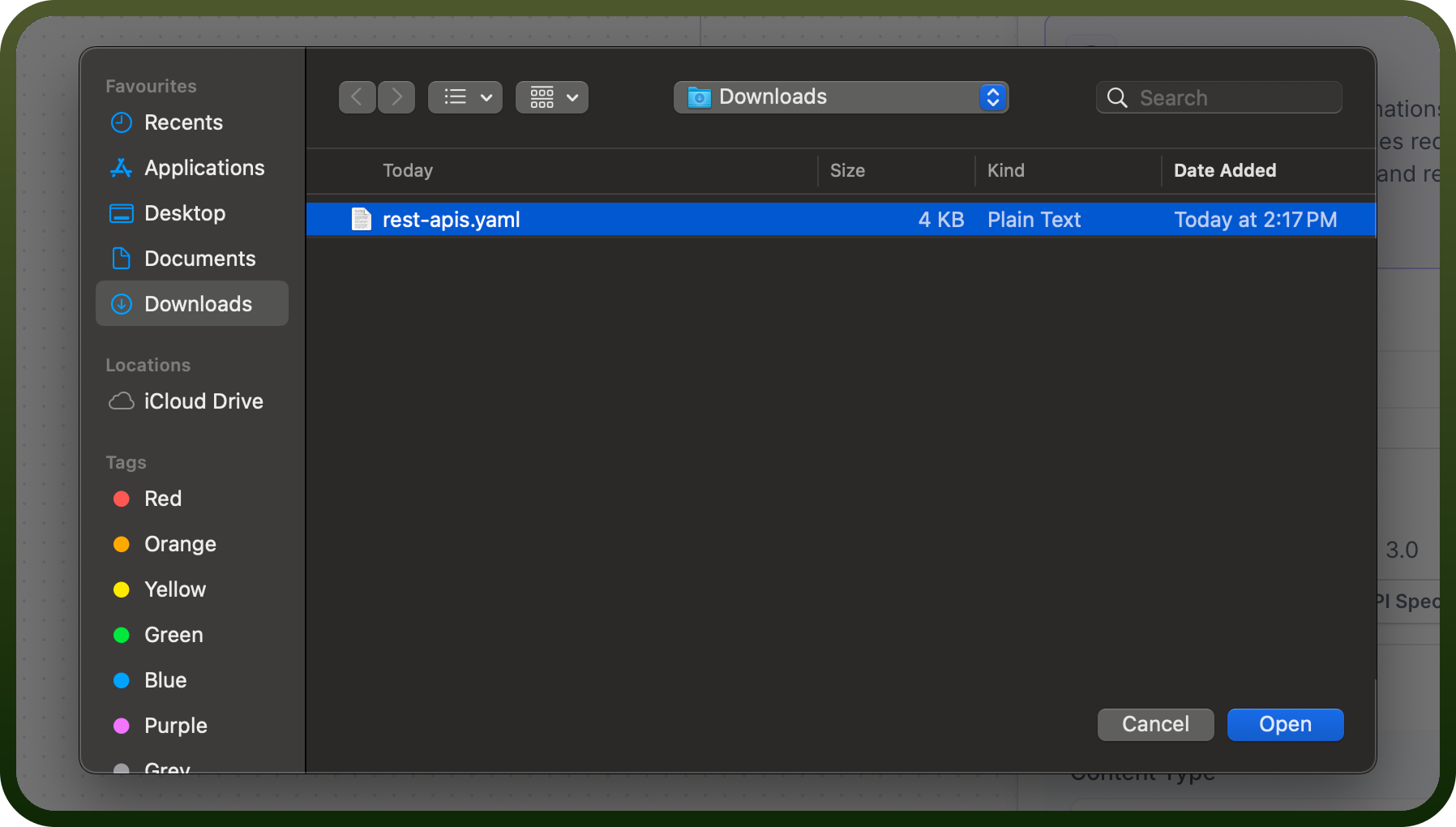The height and width of the screenshot is (827, 1456).
Task: Select Downloads in the Favourites sidebar
Action: [192, 304]
